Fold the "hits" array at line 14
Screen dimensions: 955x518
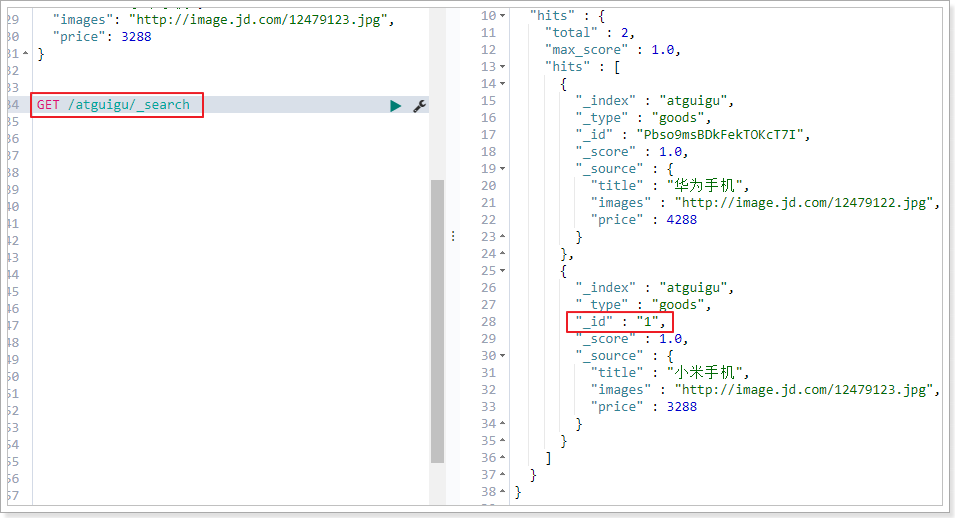click(502, 83)
